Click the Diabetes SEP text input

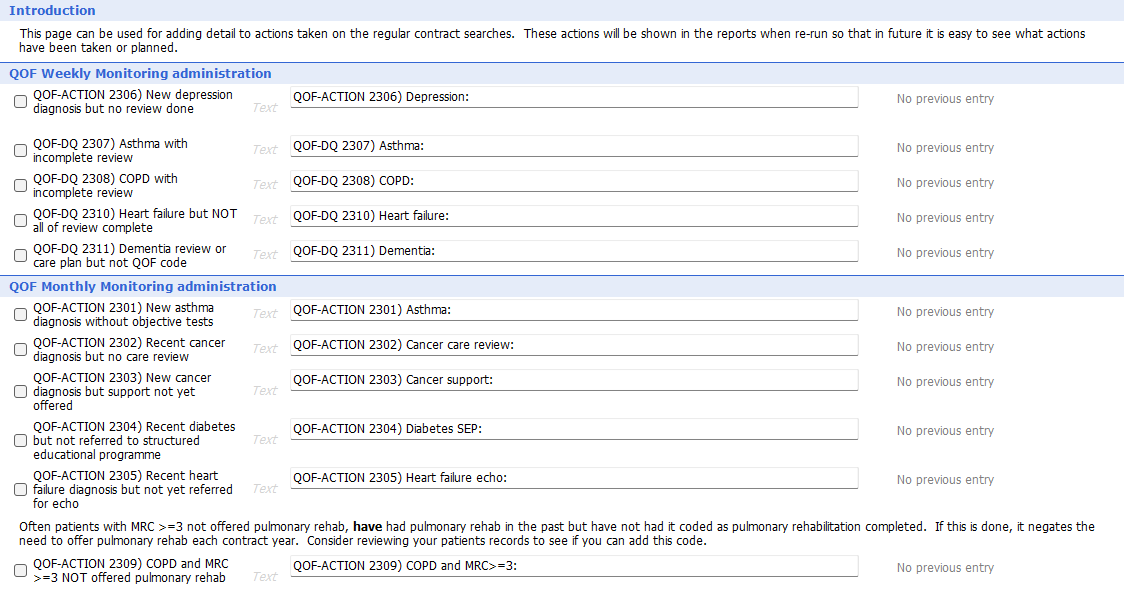tap(574, 429)
